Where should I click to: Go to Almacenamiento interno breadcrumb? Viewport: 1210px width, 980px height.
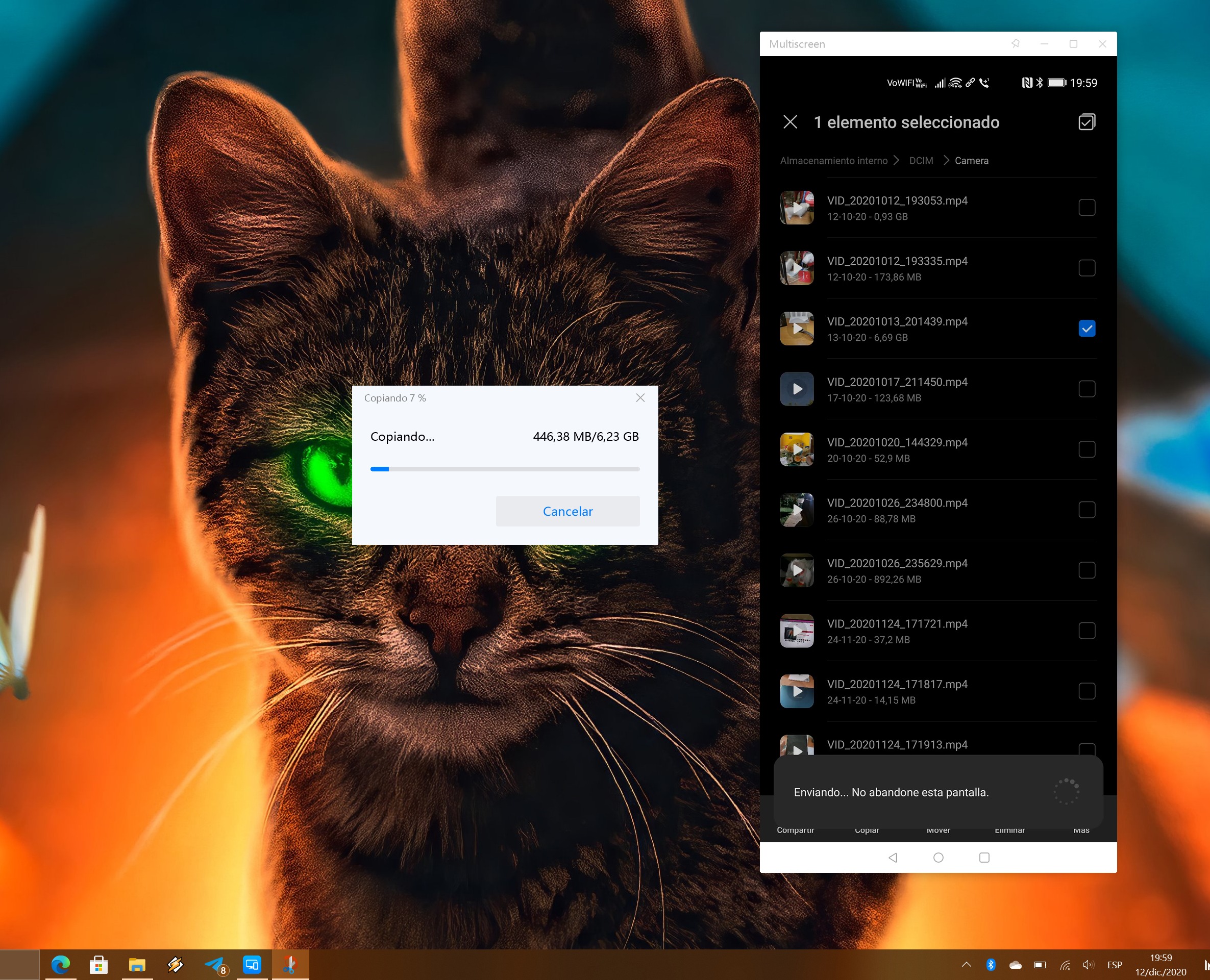point(833,161)
